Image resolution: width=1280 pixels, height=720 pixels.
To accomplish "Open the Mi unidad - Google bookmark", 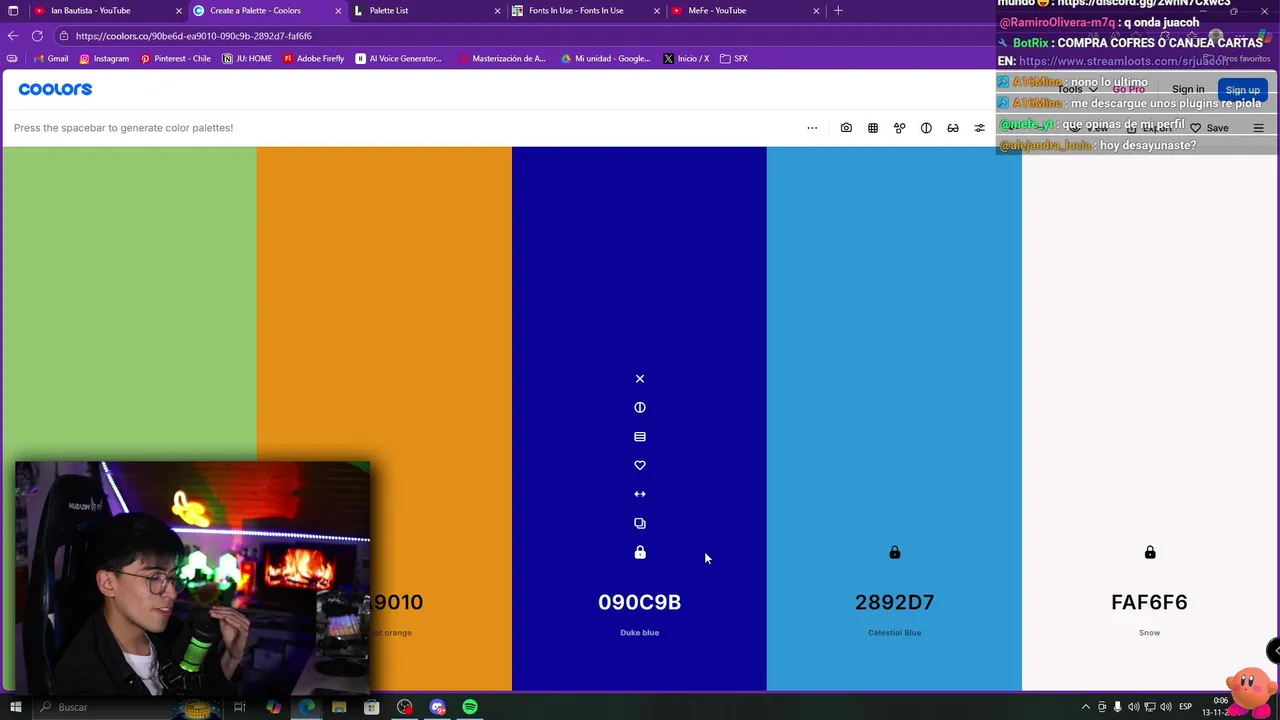I will [x=605, y=59].
